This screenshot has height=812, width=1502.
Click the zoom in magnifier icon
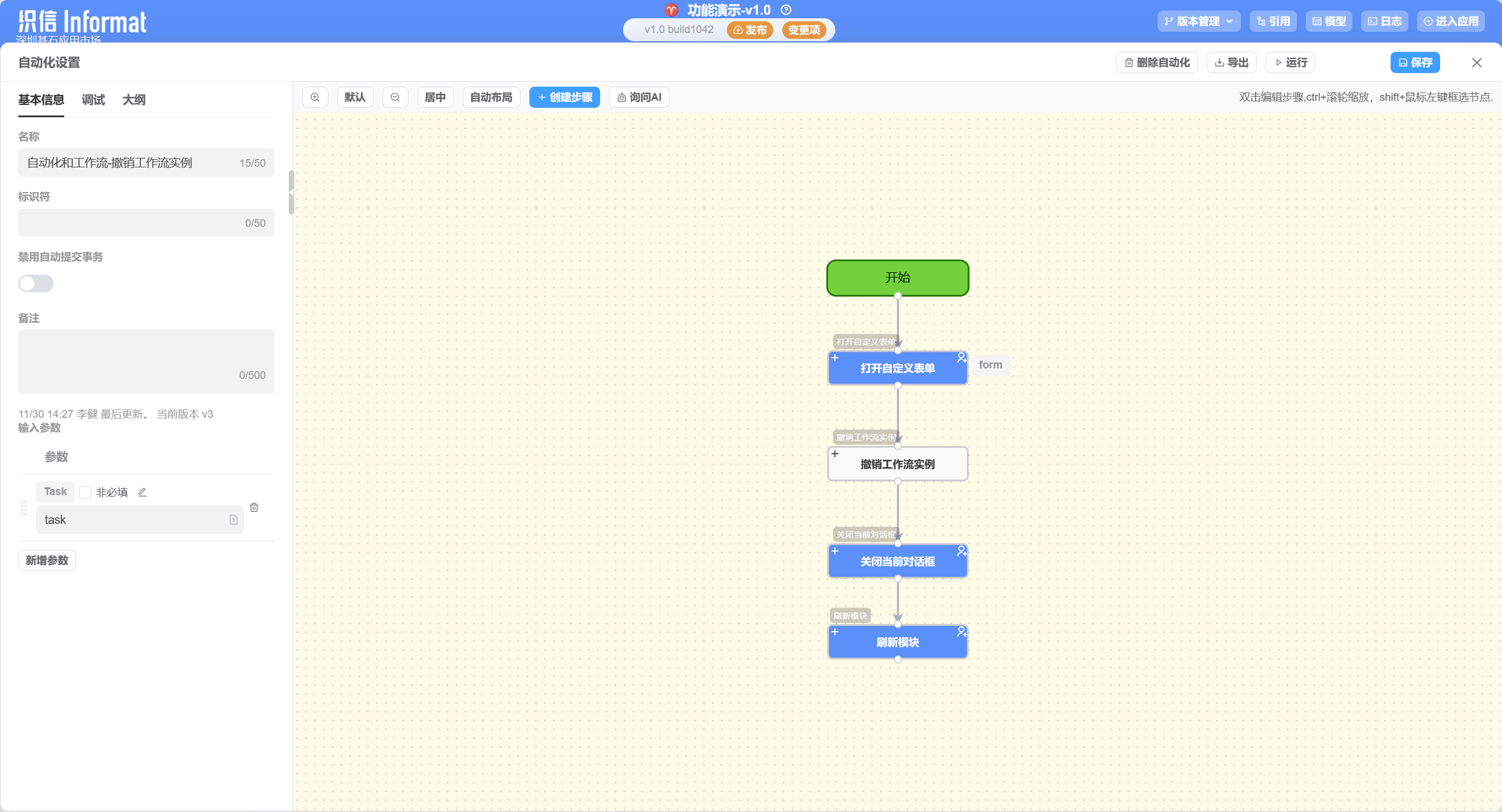click(x=315, y=97)
